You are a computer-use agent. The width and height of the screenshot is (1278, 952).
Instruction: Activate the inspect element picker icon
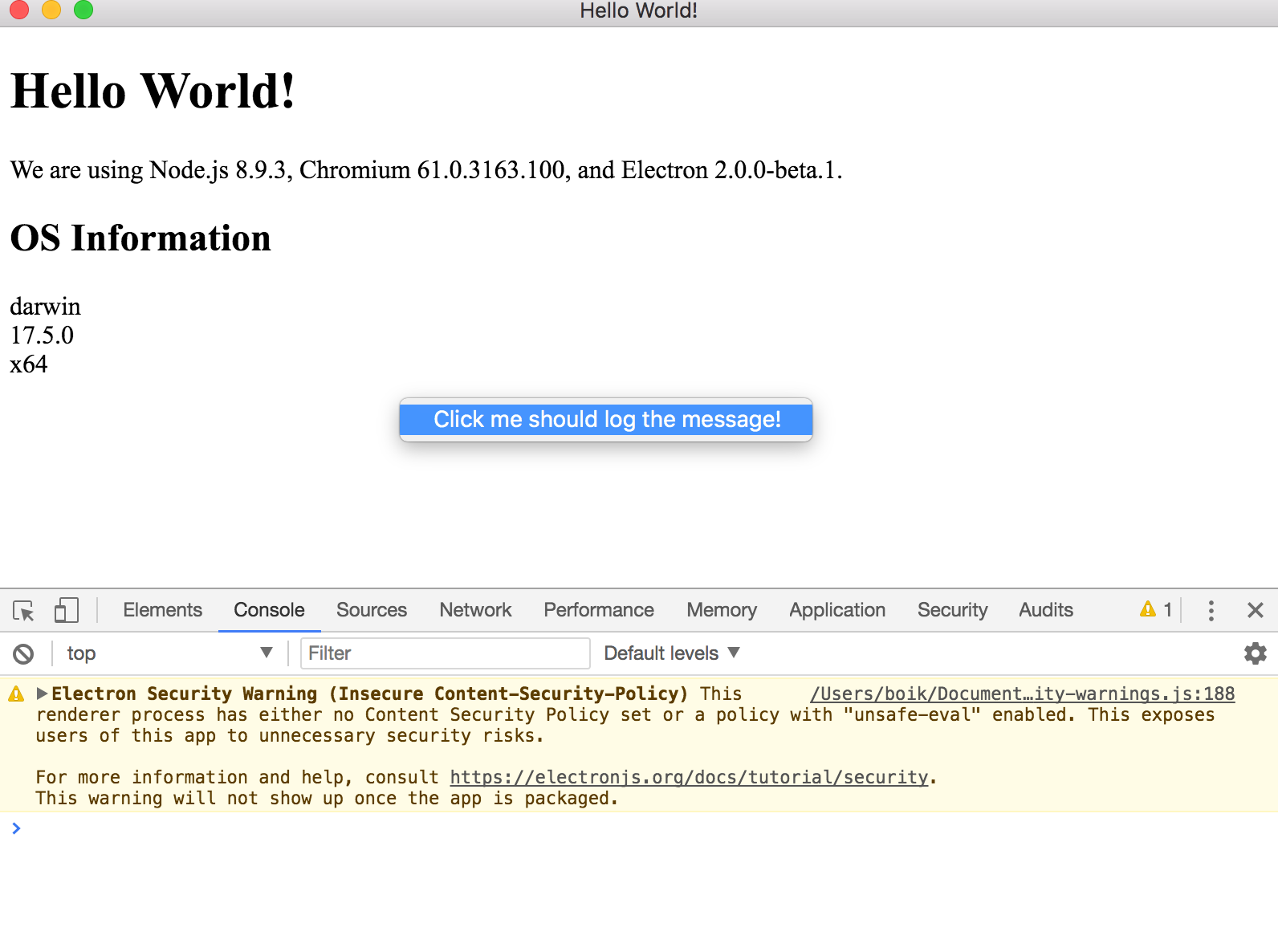pos(24,611)
